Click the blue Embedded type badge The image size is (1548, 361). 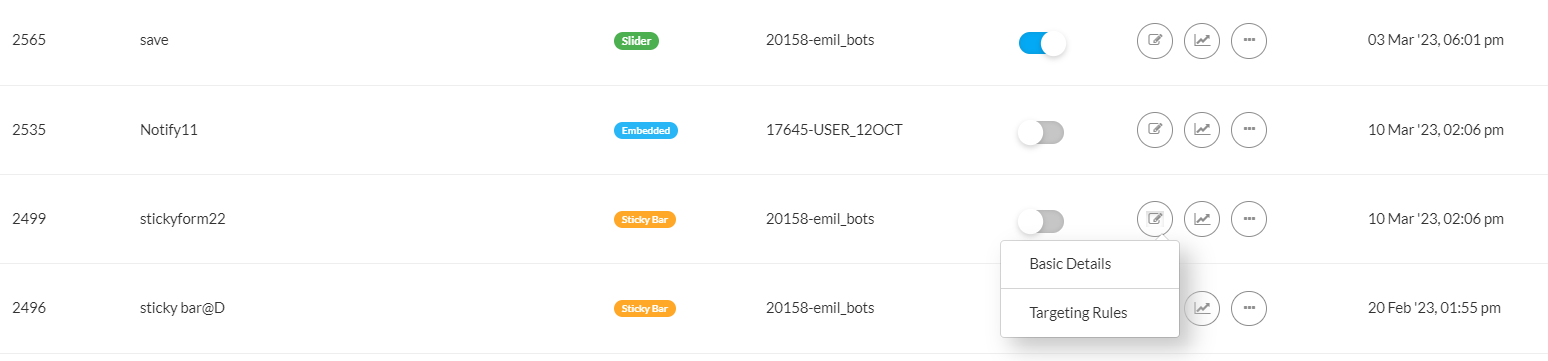tap(645, 130)
